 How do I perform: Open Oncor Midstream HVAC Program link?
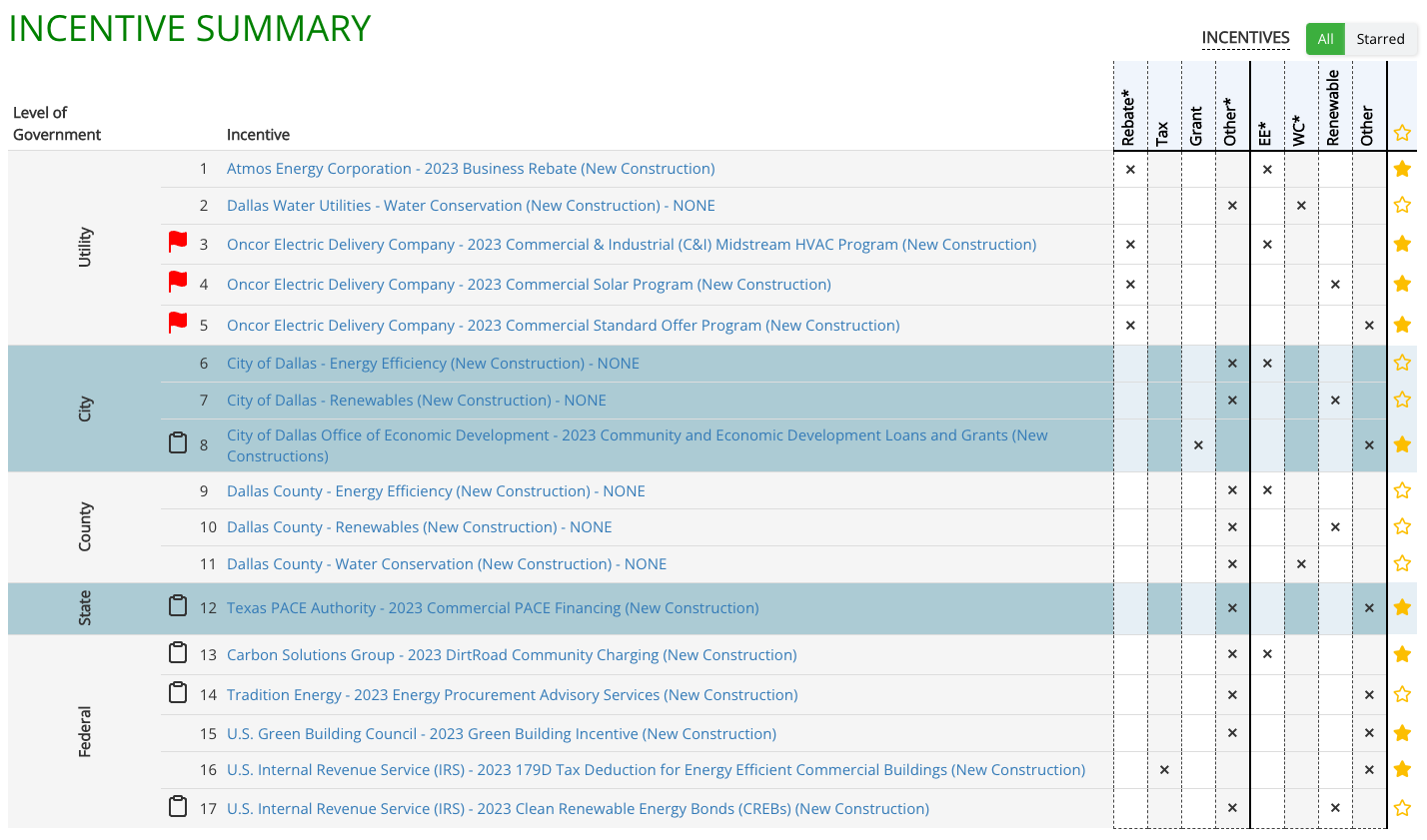click(632, 245)
